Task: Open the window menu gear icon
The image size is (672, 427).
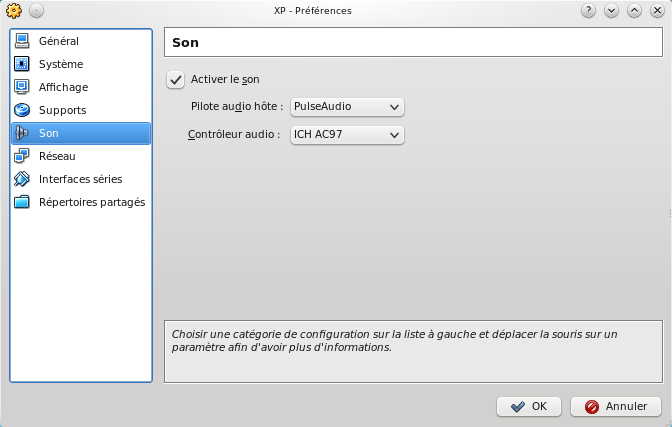Action: (x=13, y=11)
